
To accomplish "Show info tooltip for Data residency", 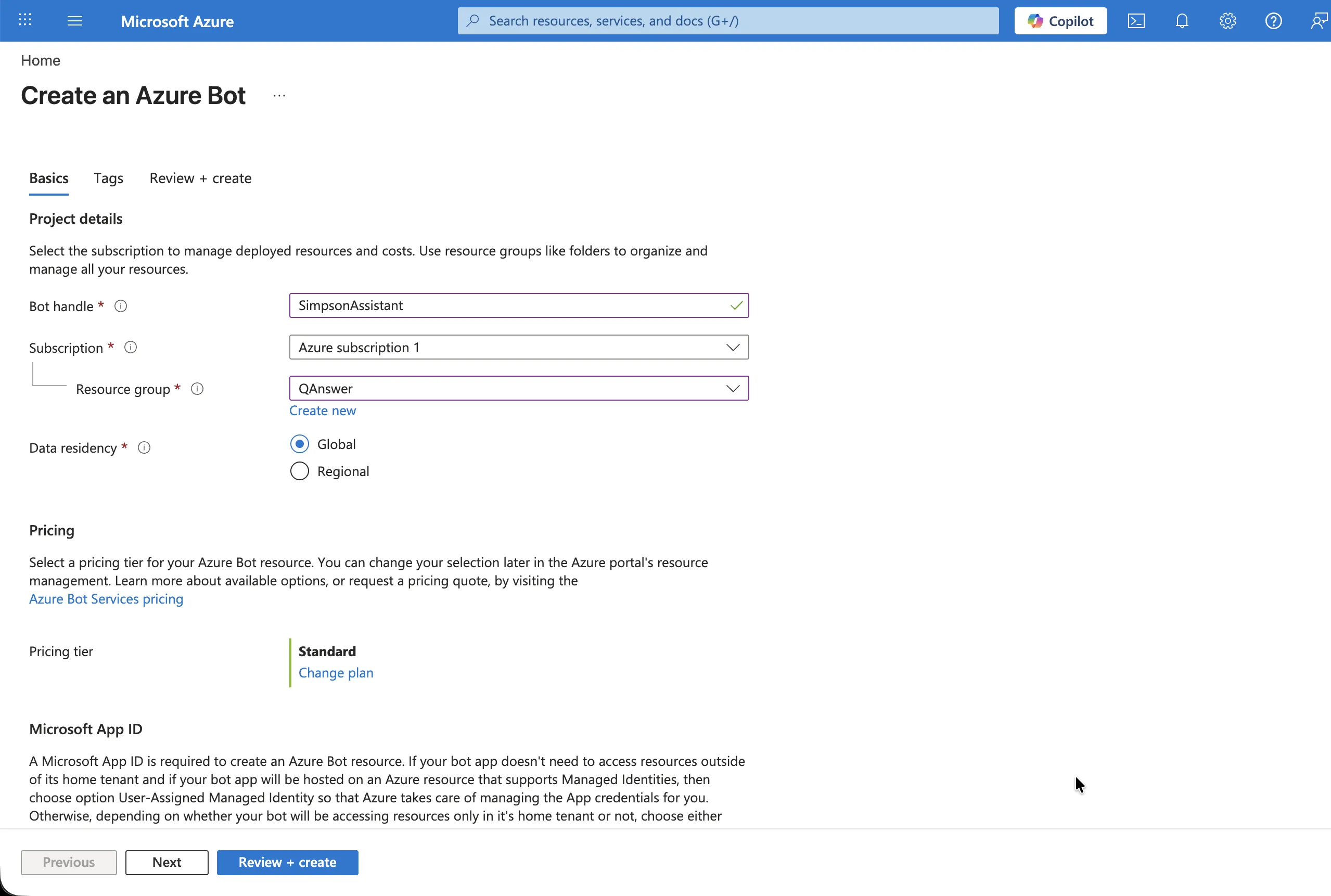I will point(144,448).
